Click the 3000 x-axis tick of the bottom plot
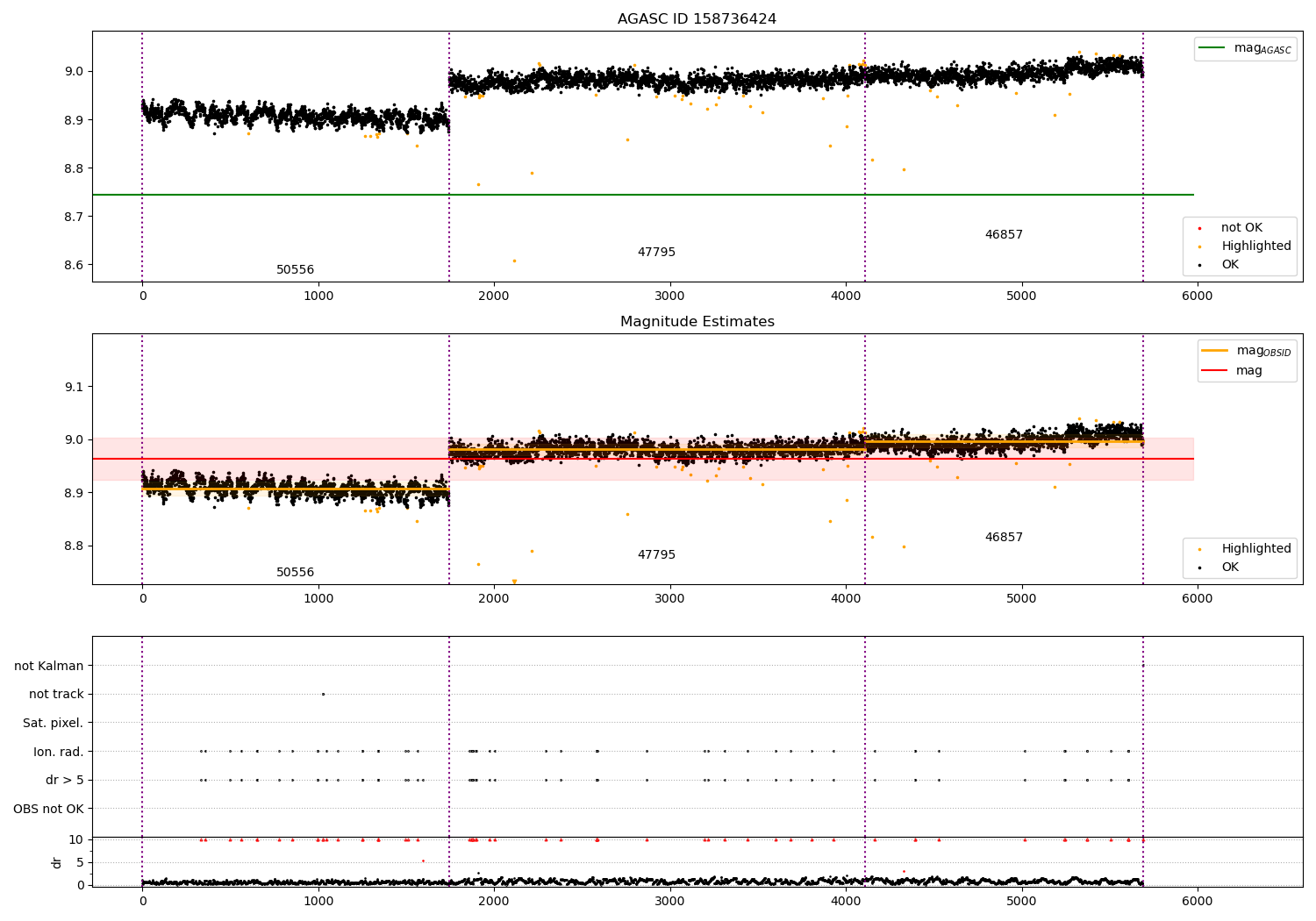This screenshot has width=1316, height=921. (x=670, y=901)
